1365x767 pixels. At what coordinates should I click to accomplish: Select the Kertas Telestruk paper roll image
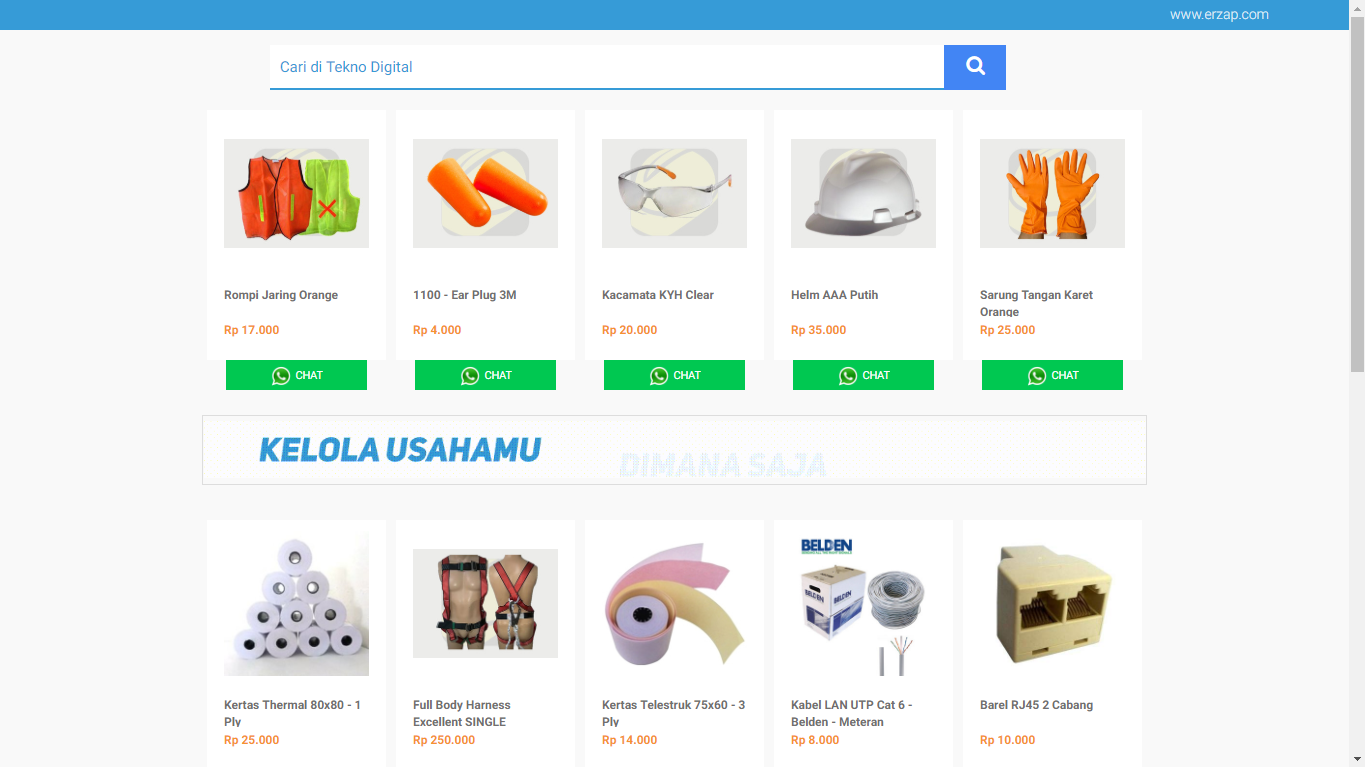pyautogui.click(x=674, y=603)
